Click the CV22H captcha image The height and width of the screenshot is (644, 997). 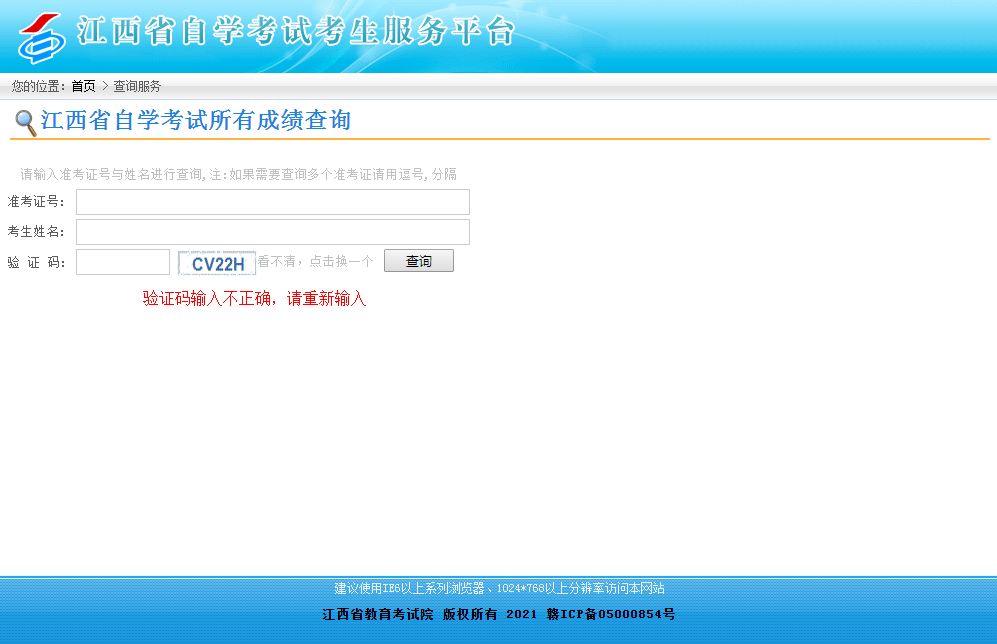(217, 263)
